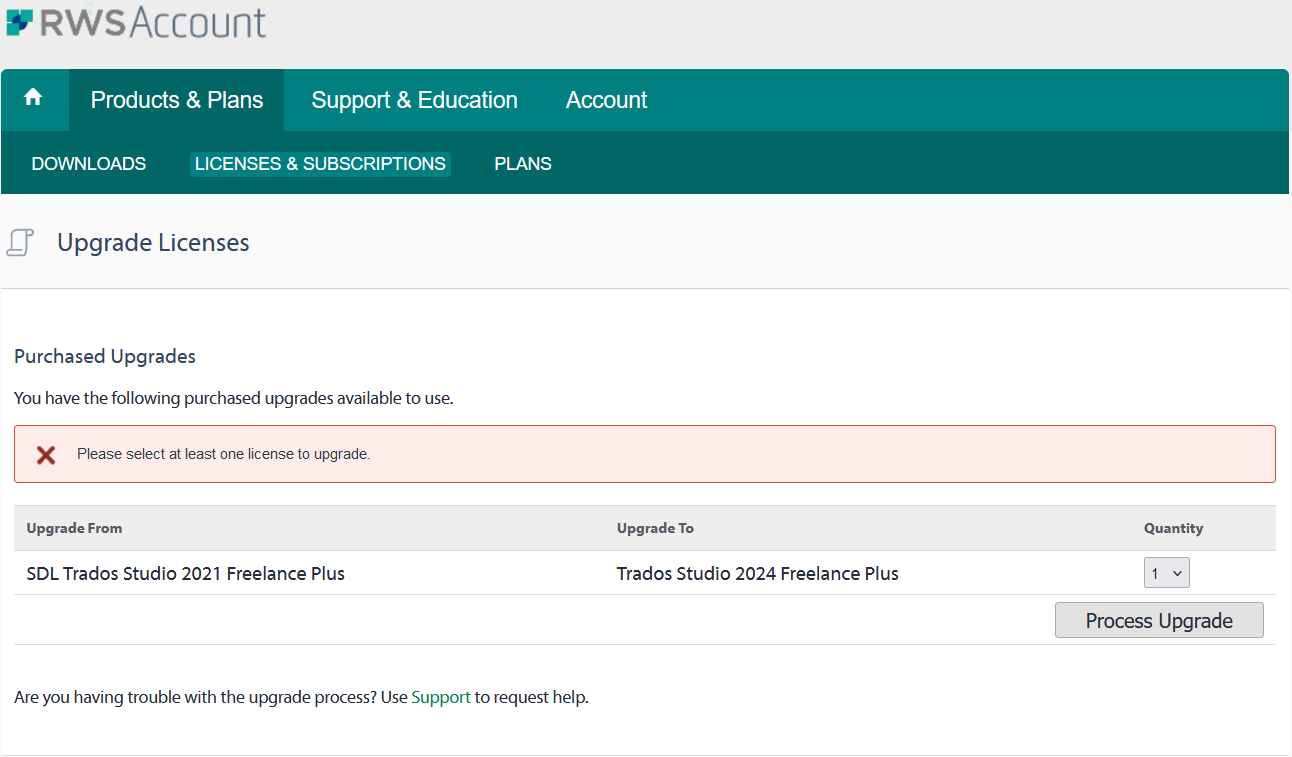This screenshot has width=1292, height=757.
Task: Go to the Plans submenu item
Action: (x=523, y=164)
